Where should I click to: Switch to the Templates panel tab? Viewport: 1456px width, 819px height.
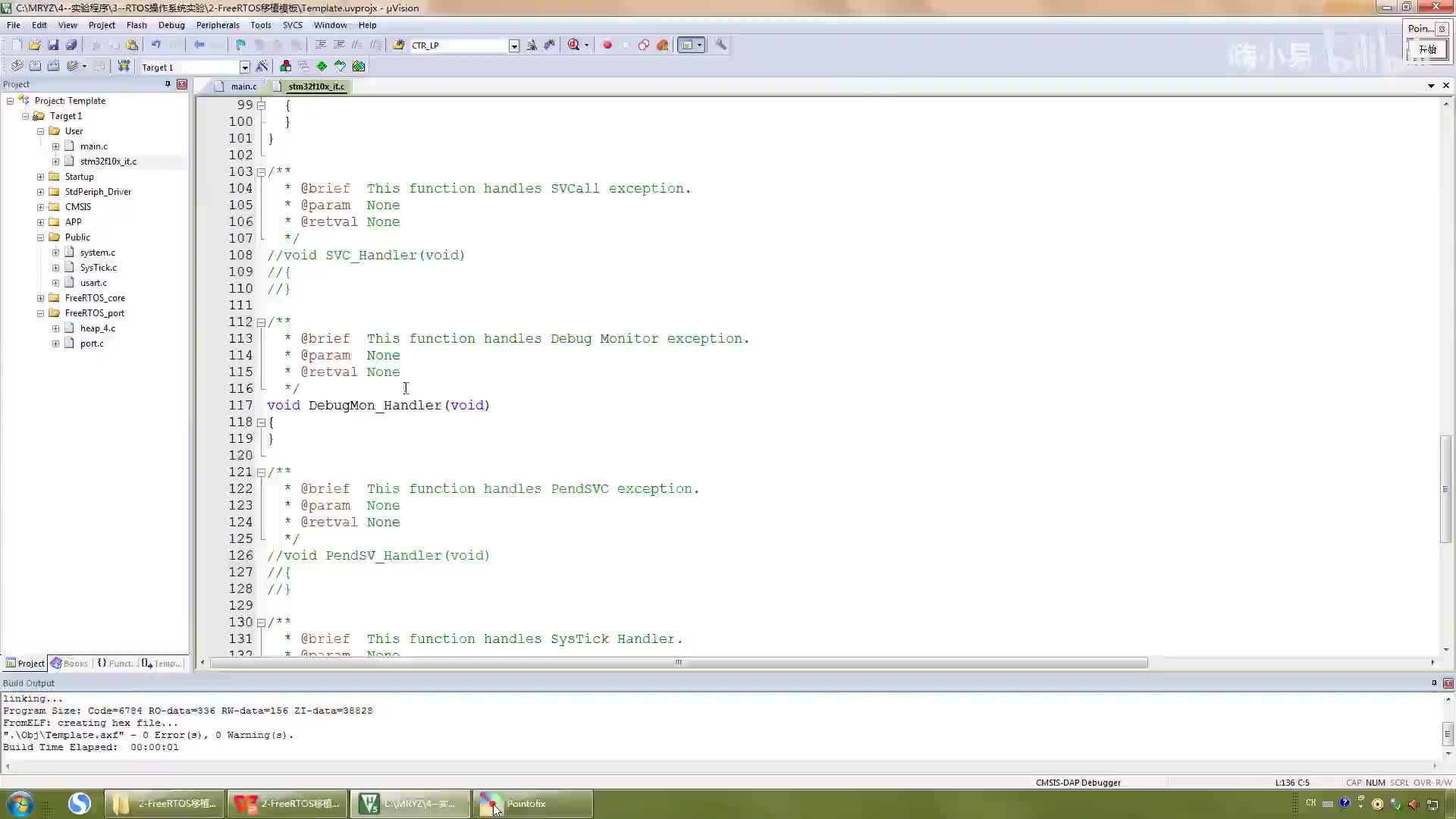click(162, 664)
